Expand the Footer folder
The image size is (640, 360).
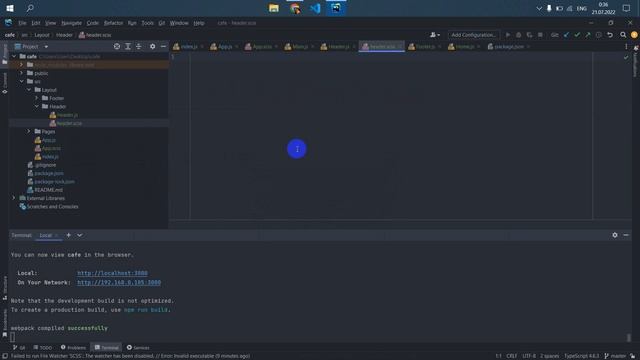click(37, 98)
